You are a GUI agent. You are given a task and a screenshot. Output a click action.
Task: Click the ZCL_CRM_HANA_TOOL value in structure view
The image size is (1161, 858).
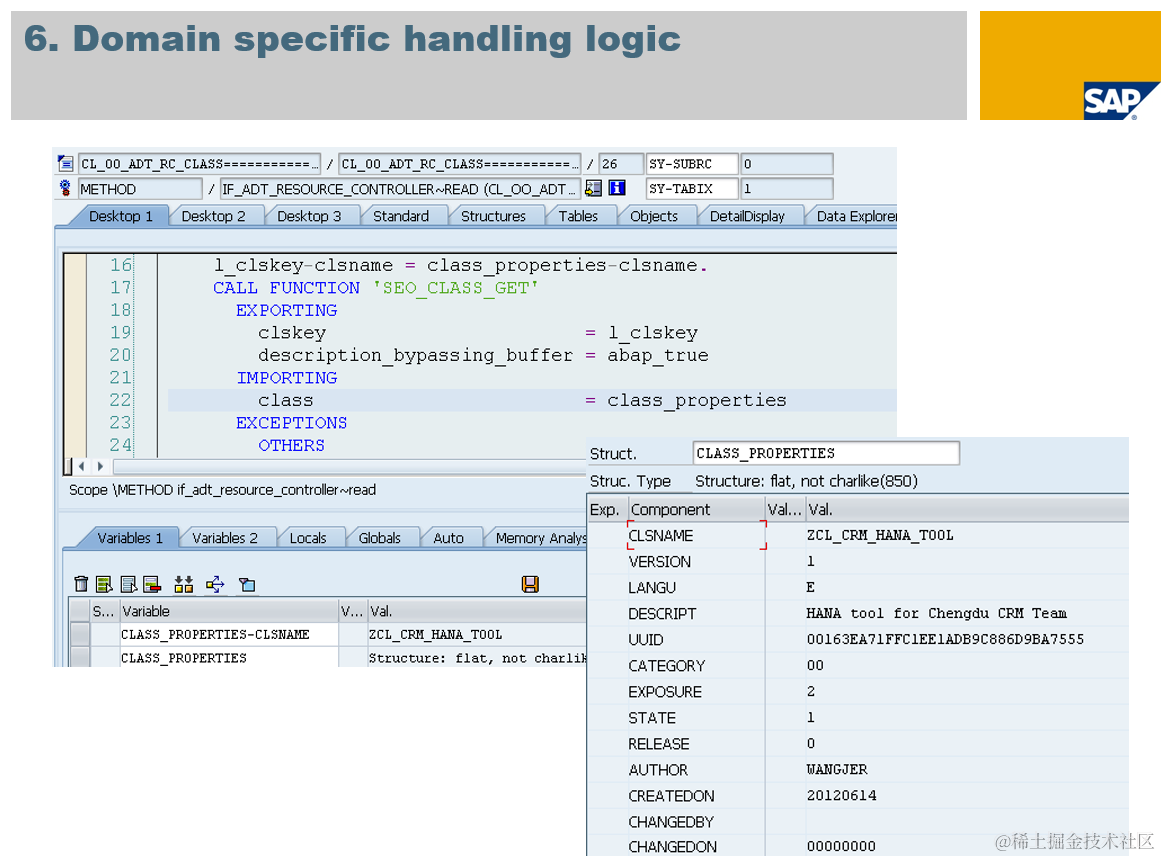[880, 535]
